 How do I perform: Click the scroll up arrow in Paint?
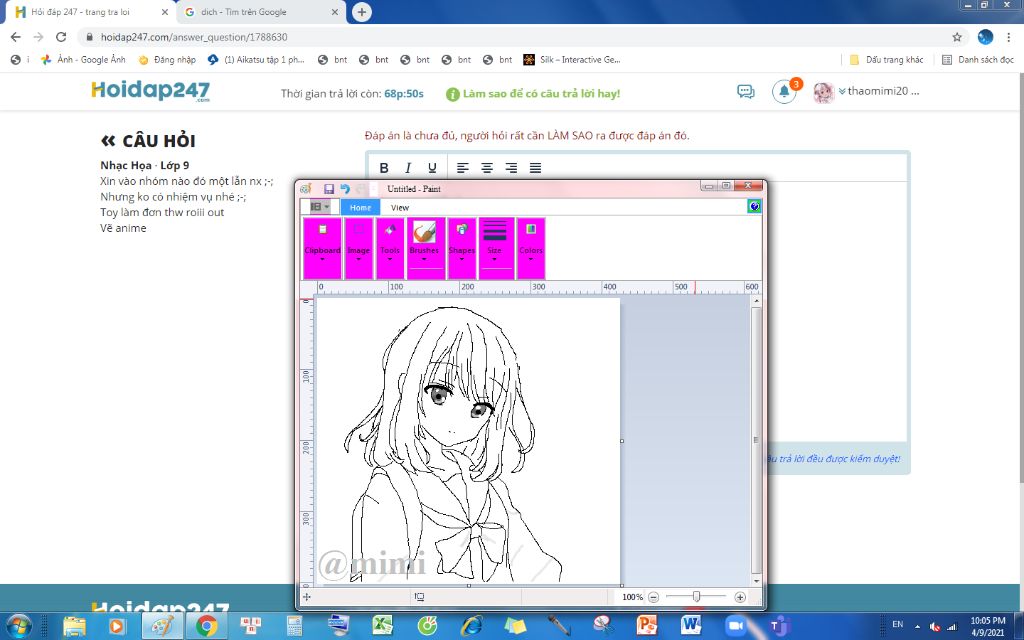click(x=756, y=301)
